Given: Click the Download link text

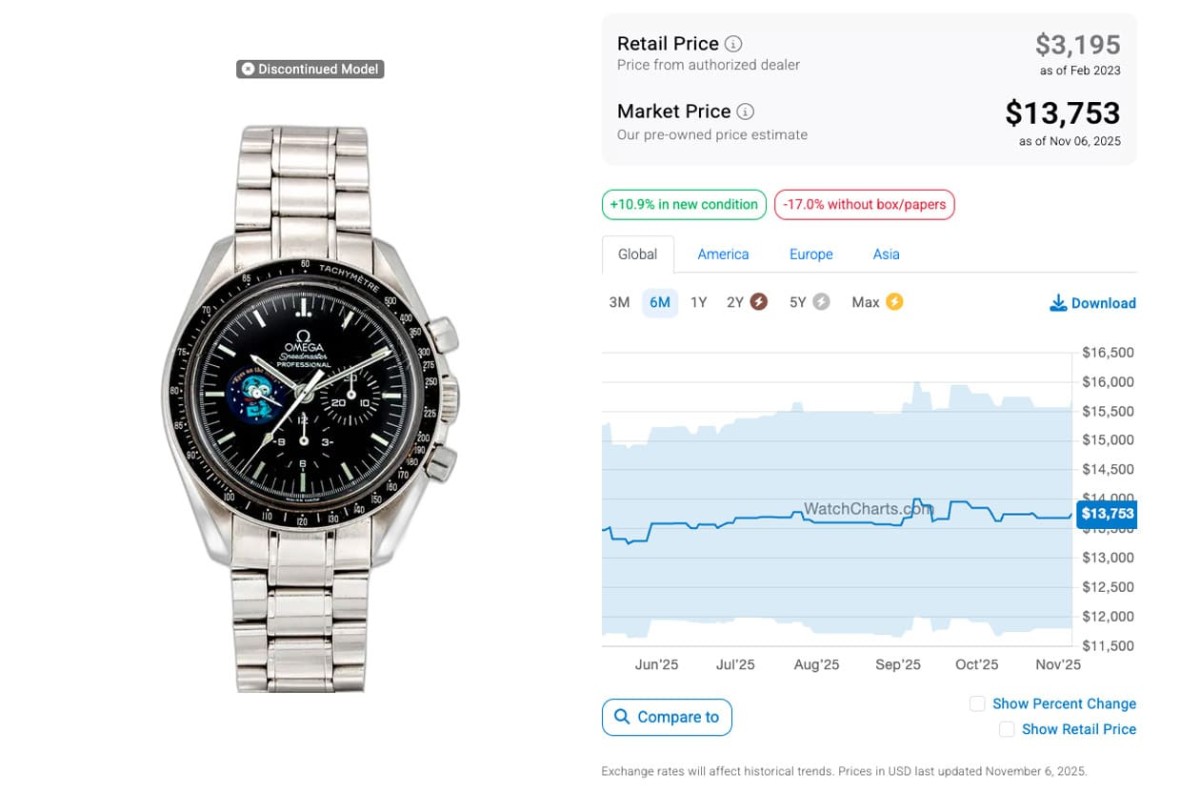Looking at the screenshot, I should click(x=1103, y=303).
